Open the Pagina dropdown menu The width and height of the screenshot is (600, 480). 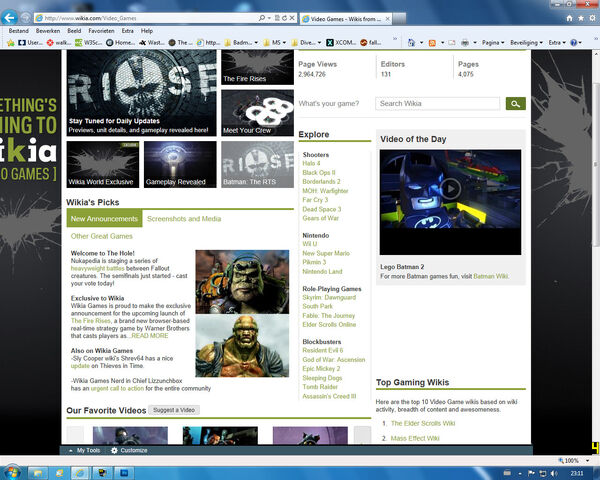[x=493, y=42]
